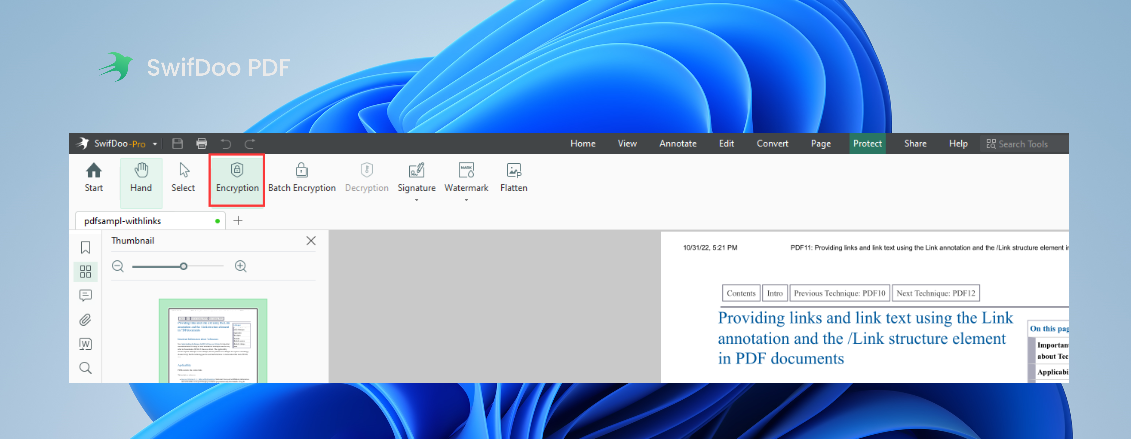Screen dimensions: 1131x439
Task: Expand the Watermark dropdown arrow
Action: point(466,200)
